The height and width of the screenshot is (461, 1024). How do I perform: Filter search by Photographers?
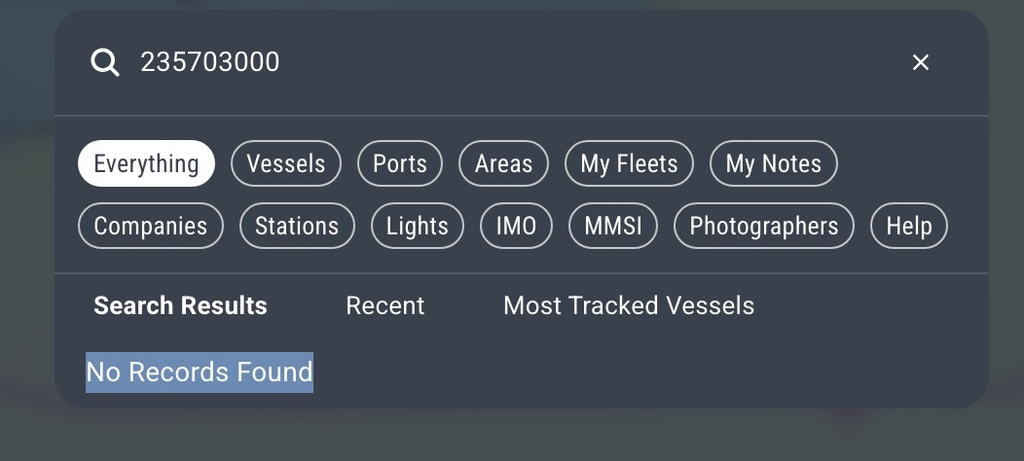coord(763,226)
